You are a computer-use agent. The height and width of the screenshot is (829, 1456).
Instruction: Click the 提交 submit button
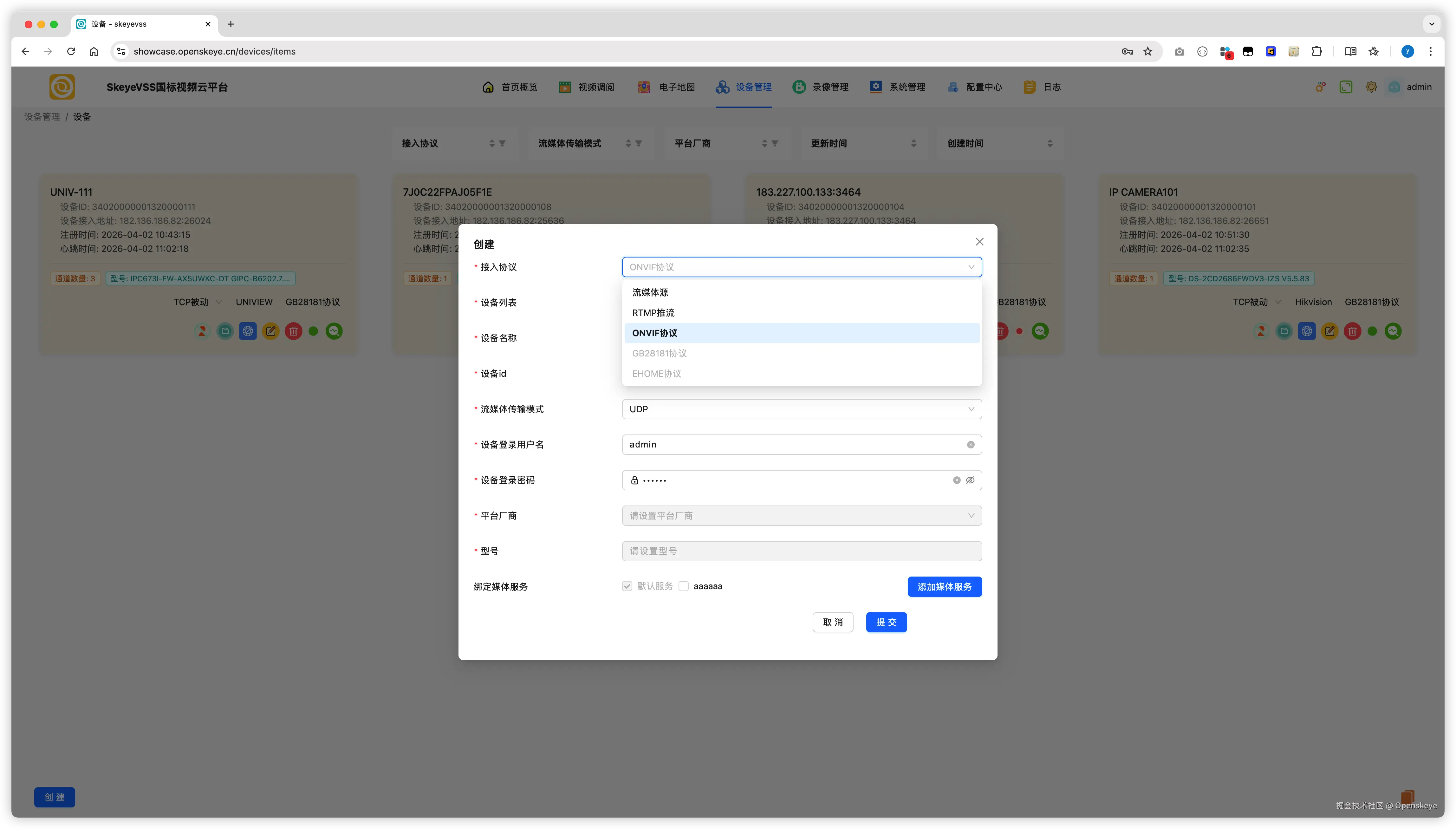click(886, 622)
